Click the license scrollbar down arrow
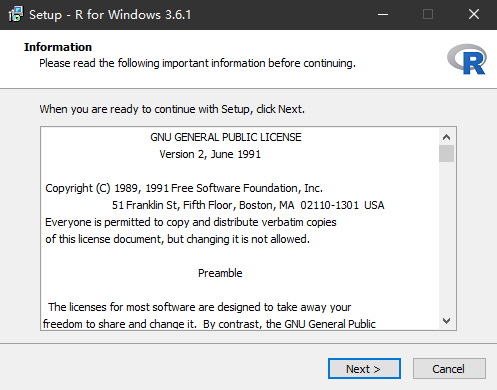 (446, 321)
